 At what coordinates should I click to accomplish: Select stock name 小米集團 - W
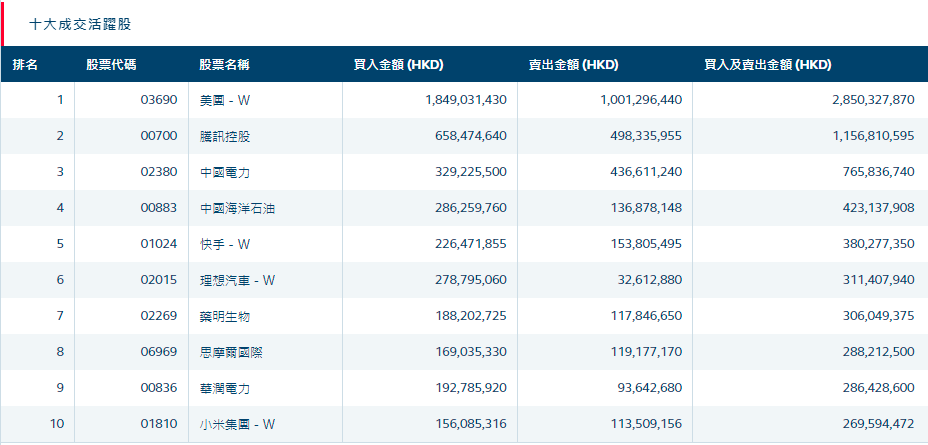coord(238,424)
